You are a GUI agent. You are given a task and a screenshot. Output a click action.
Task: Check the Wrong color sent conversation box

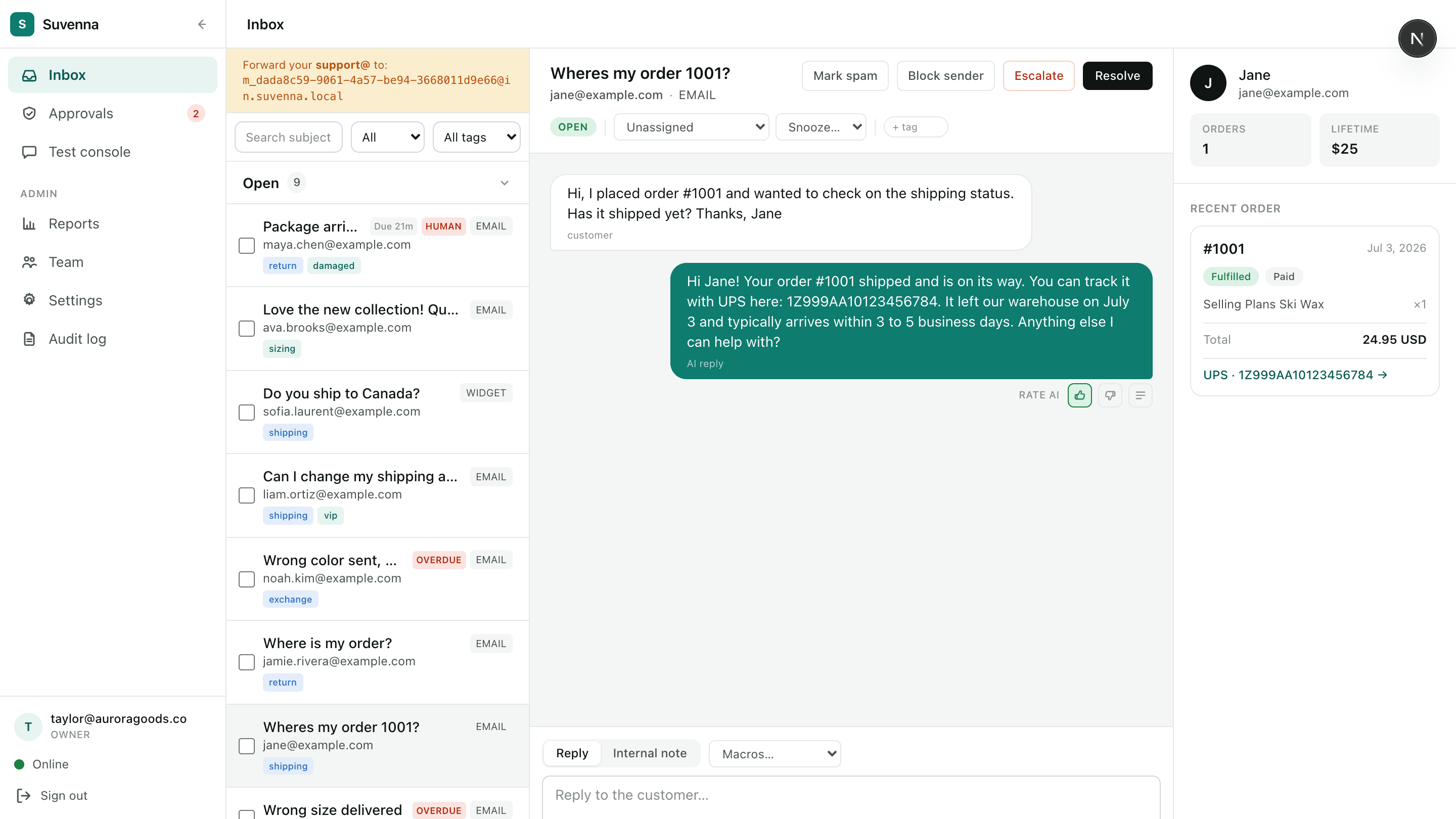(x=246, y=579)
